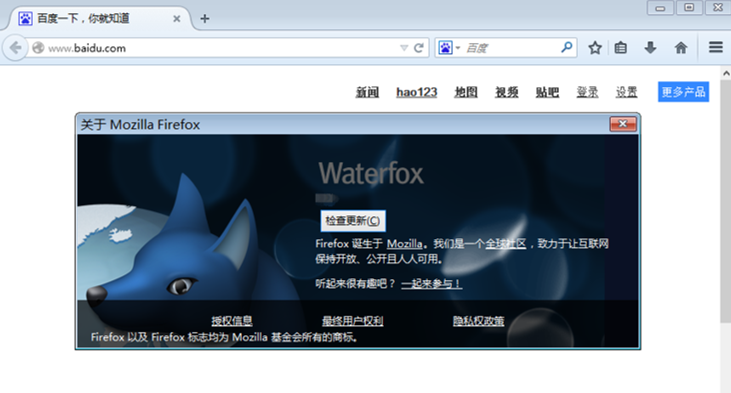Bookmark this page with star icon
Viewport: 731px width, 393px height.
coord(594,48)
